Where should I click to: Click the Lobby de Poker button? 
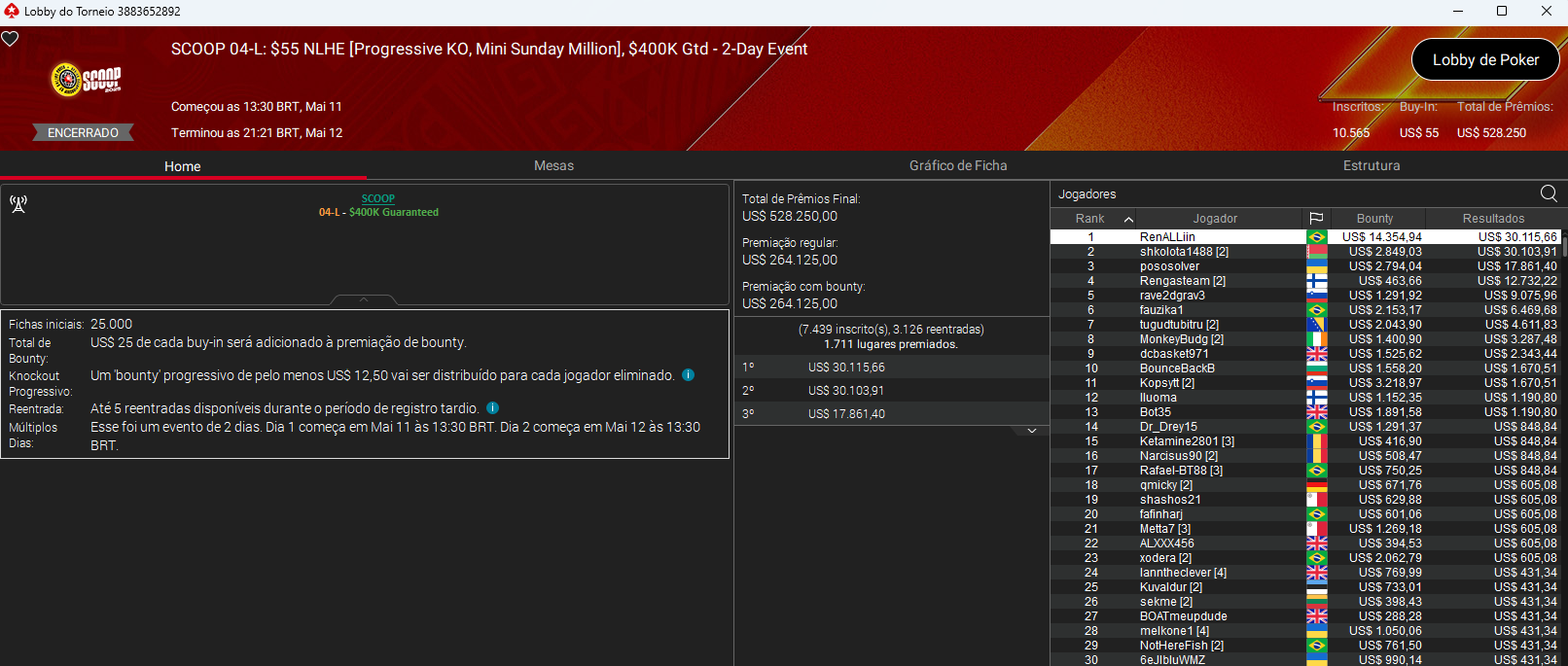[x=1485, y=60]
